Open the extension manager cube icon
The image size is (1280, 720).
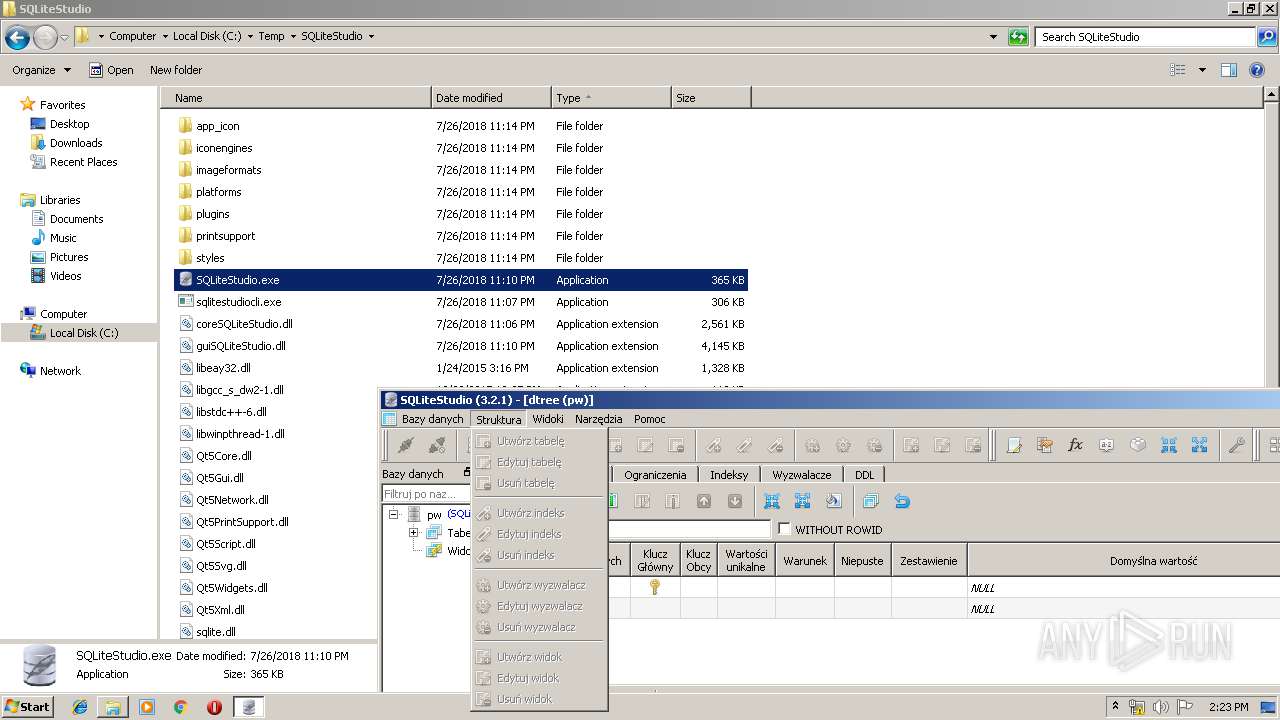pyautogui.click(x=1138, y=445)
